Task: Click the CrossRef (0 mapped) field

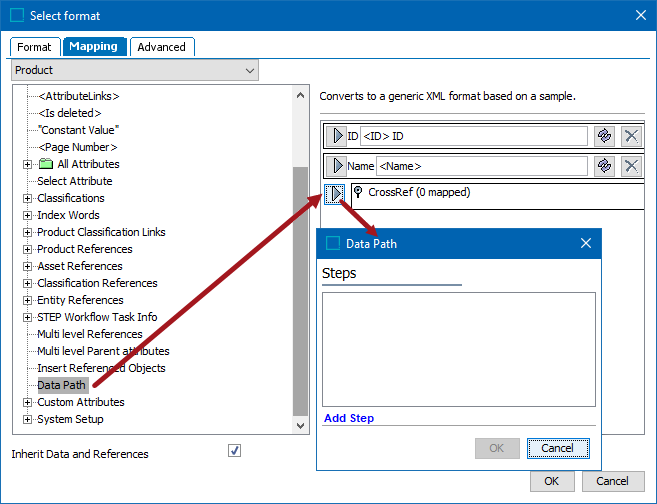Action: pyautogui.click(x=497, y=196)
